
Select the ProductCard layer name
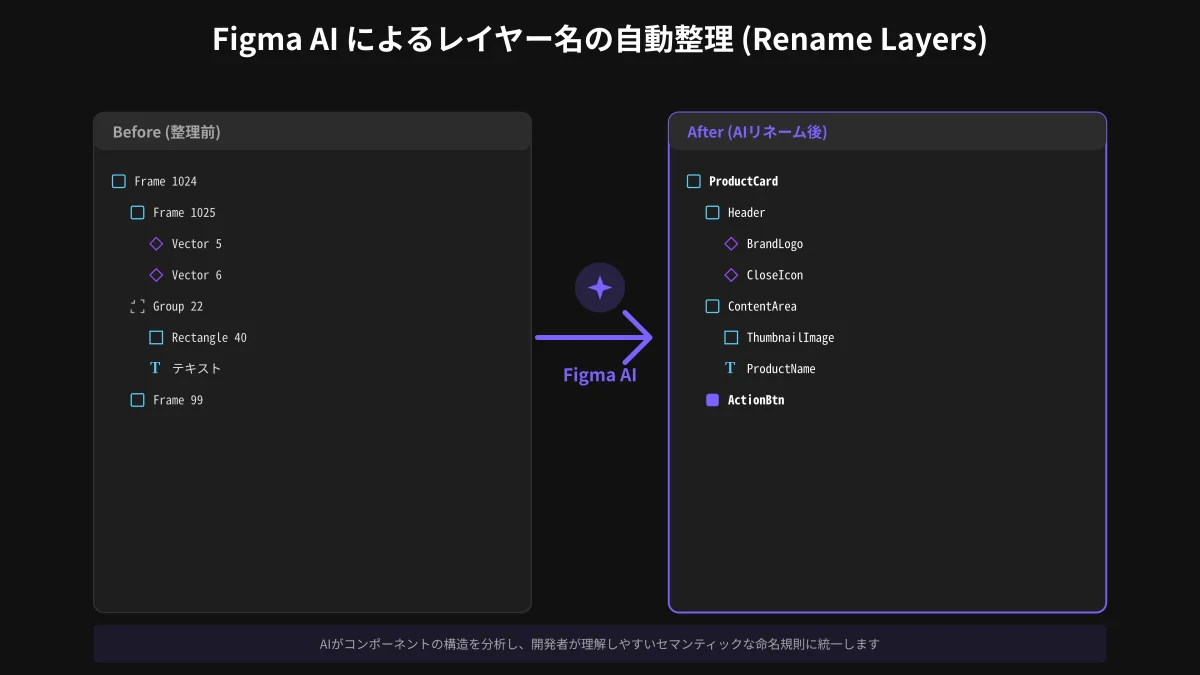(743, 181)
